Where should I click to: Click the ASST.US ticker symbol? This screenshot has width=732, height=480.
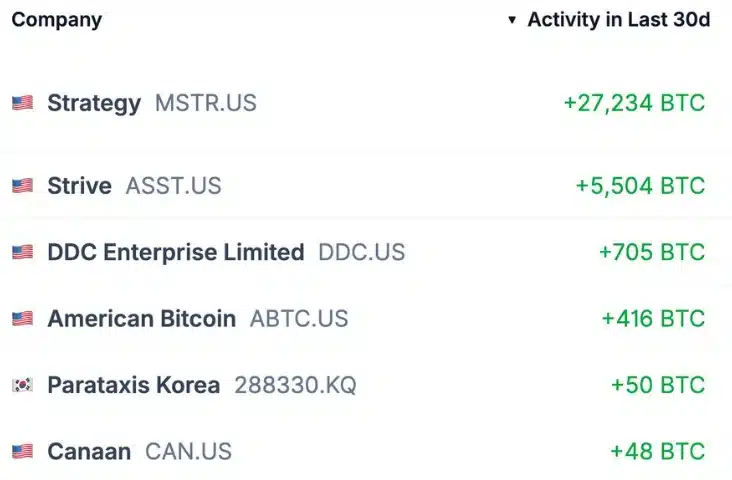click(x=173, y=186)
